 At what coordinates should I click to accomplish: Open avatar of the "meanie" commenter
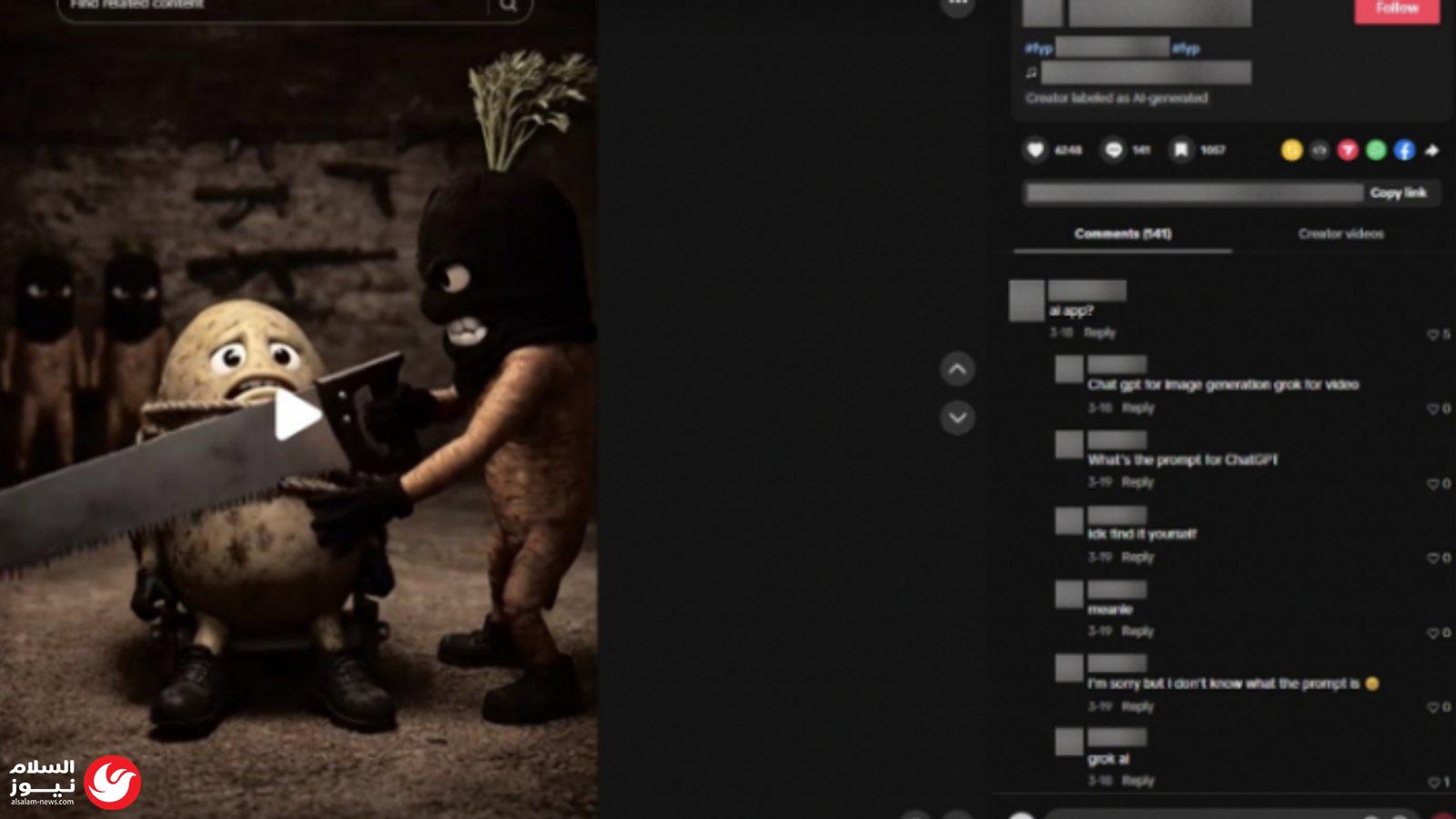tap(1069, 594)
